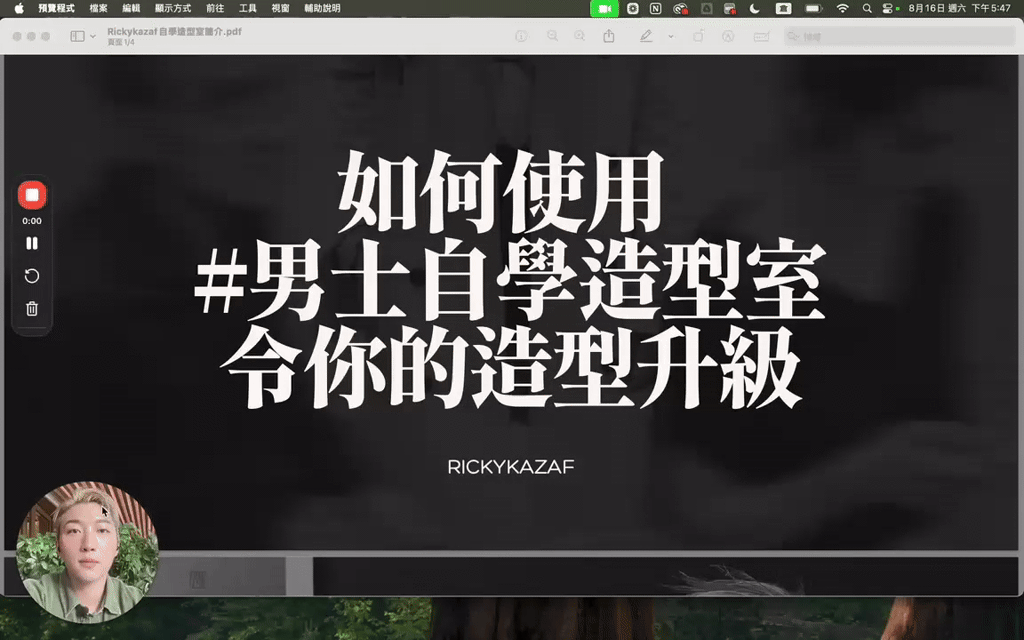Open the 前往 menu
Image resolution: width=1024 pixels, height=640 pixels.
[x=215, y=8]
